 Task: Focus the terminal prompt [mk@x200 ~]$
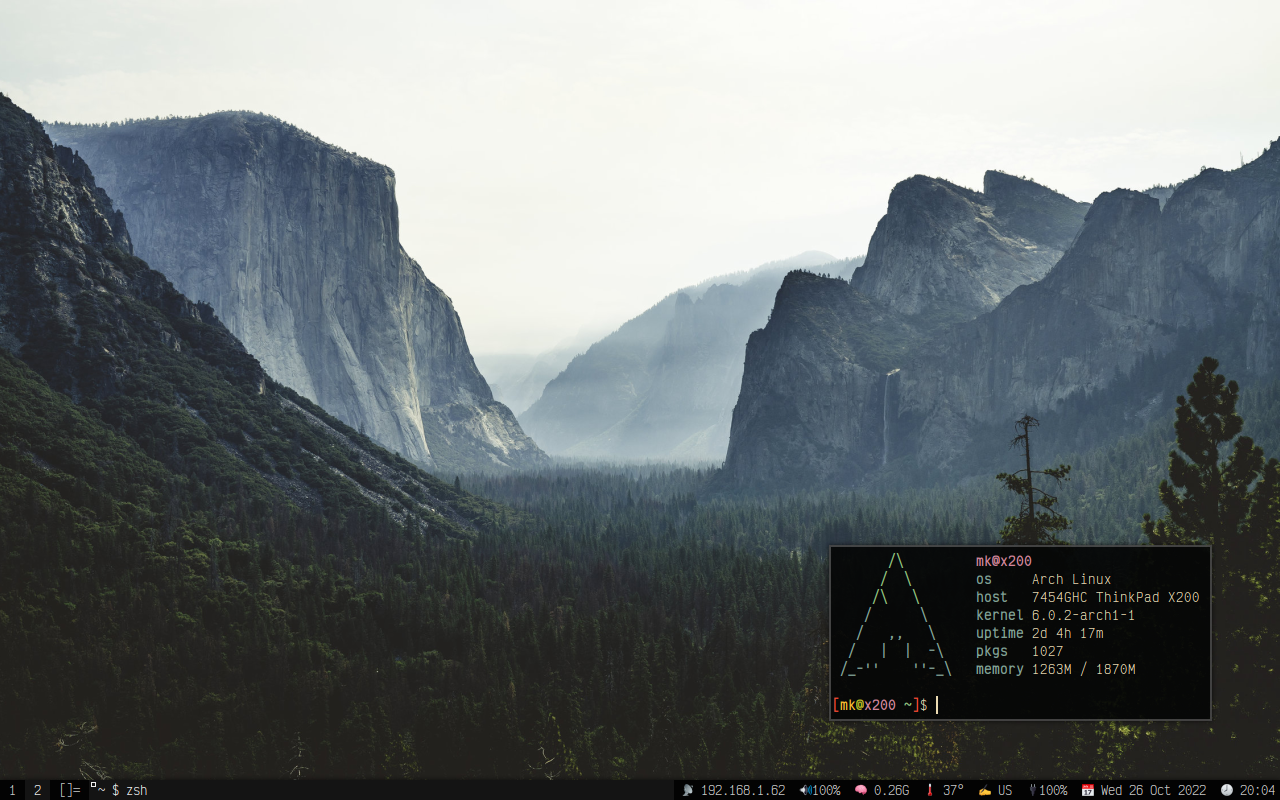point(880,705)
